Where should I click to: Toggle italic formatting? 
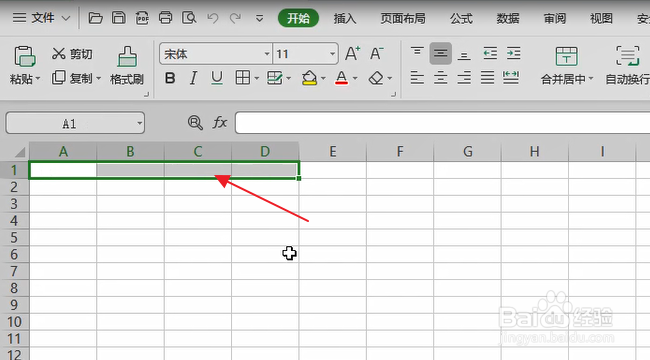point(193,78)
